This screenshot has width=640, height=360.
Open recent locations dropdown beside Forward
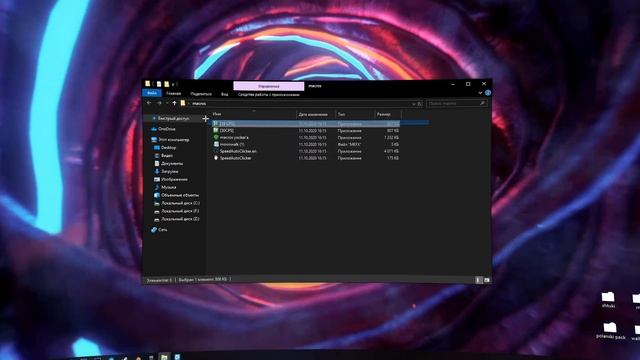click(167, 103)
